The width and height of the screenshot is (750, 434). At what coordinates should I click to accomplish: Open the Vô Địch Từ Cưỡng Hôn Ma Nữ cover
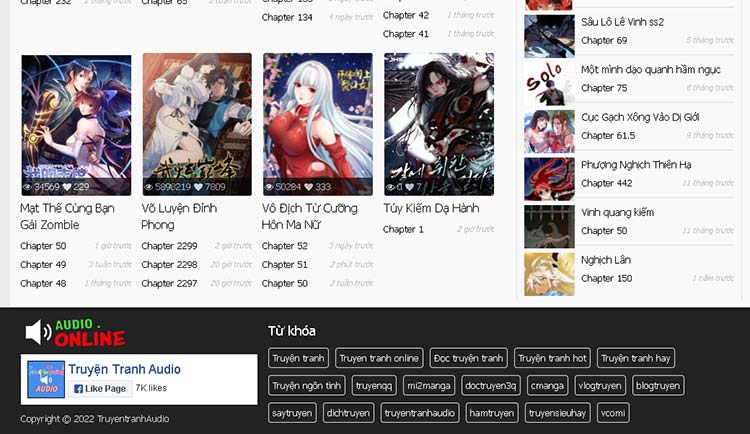tap(318, 124)
